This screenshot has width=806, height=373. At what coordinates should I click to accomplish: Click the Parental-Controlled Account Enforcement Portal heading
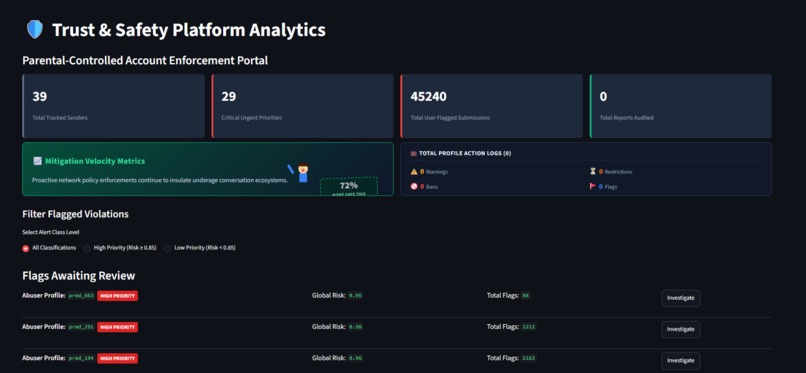145,61
